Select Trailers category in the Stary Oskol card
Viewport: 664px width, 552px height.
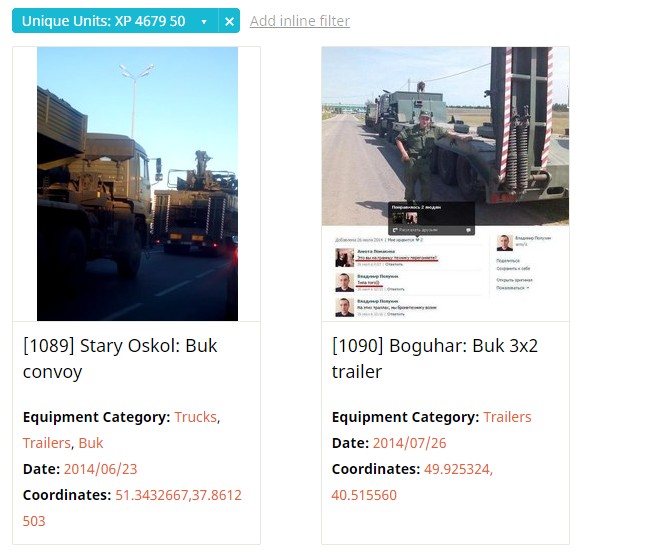point(47,443)
